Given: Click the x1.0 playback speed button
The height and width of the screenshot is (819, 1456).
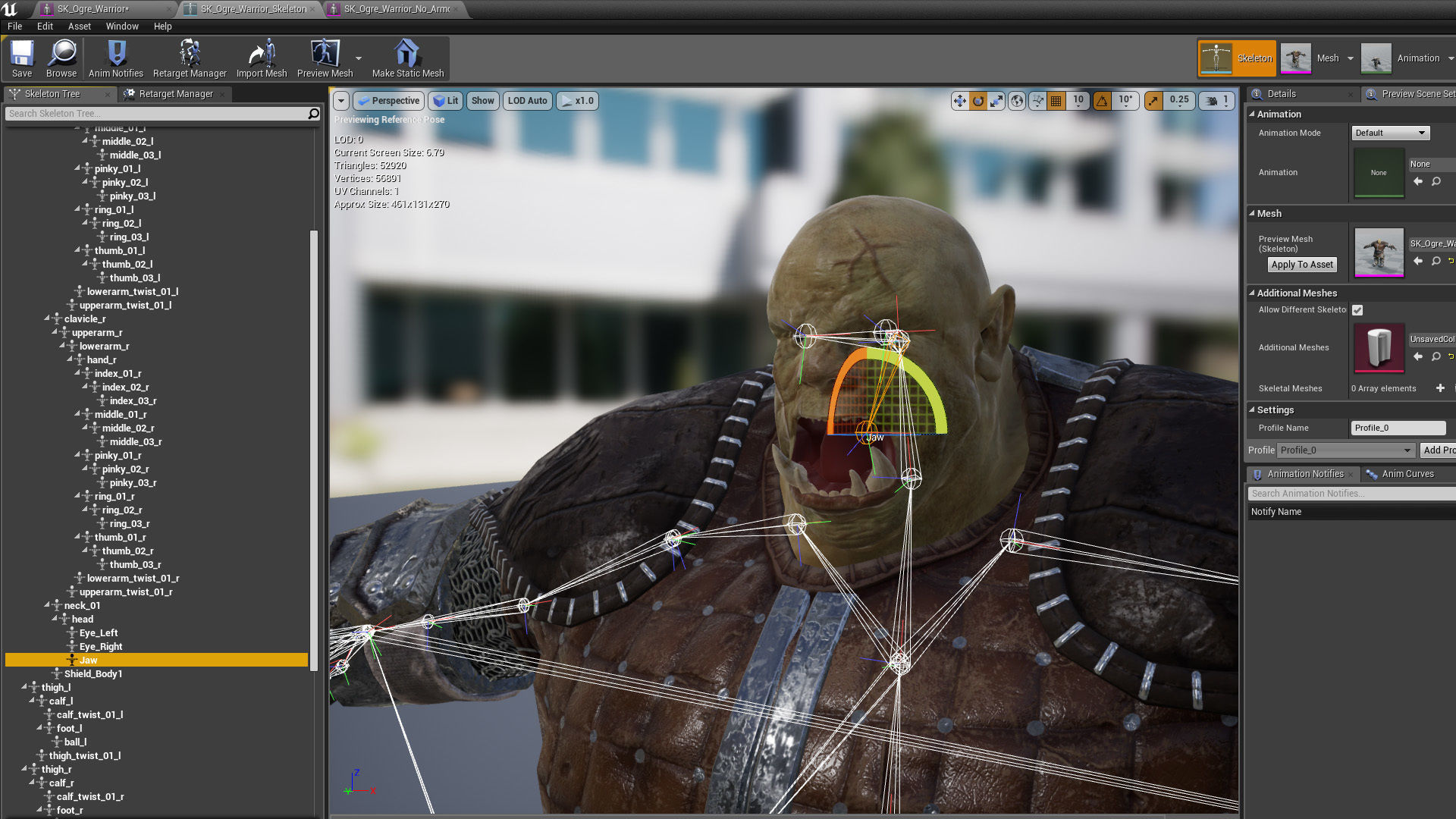Looking at the screenshot, I should point(577,101).
